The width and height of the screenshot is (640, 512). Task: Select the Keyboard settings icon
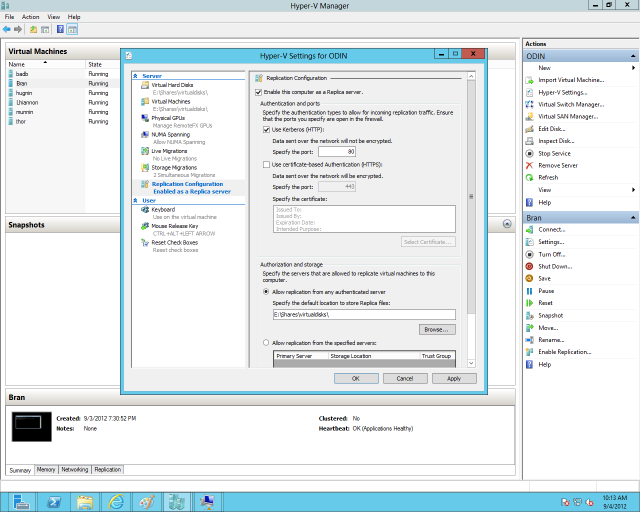coord(144,209)
